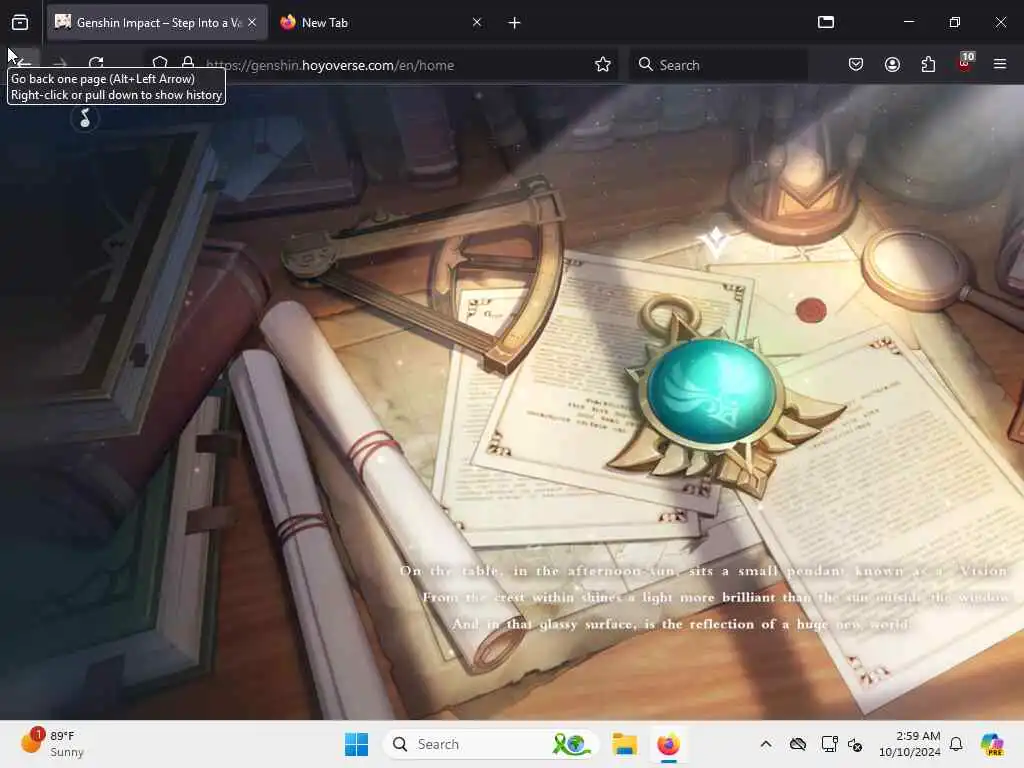Open Firefox account menu

pyautogui.click(x=892, y=64)
